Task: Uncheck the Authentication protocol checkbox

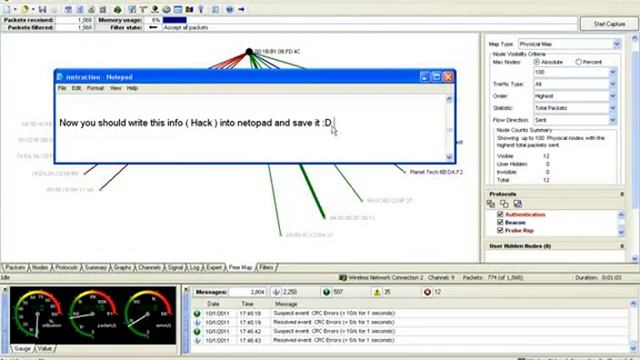Action: tap(500, 214)
